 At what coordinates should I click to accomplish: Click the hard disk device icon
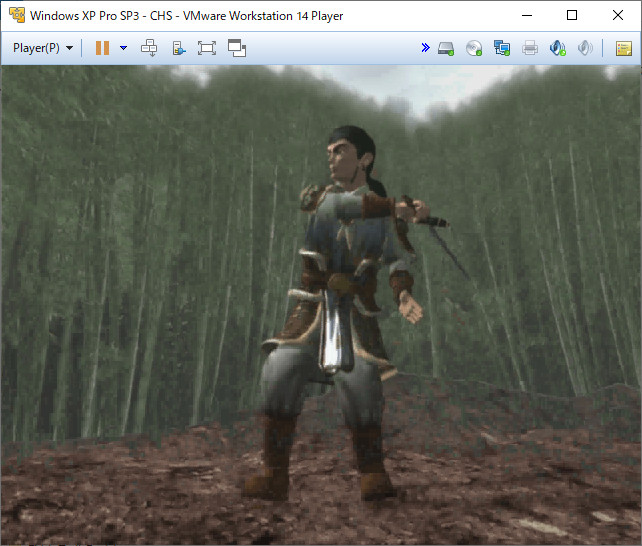click(x=446, y=48)
